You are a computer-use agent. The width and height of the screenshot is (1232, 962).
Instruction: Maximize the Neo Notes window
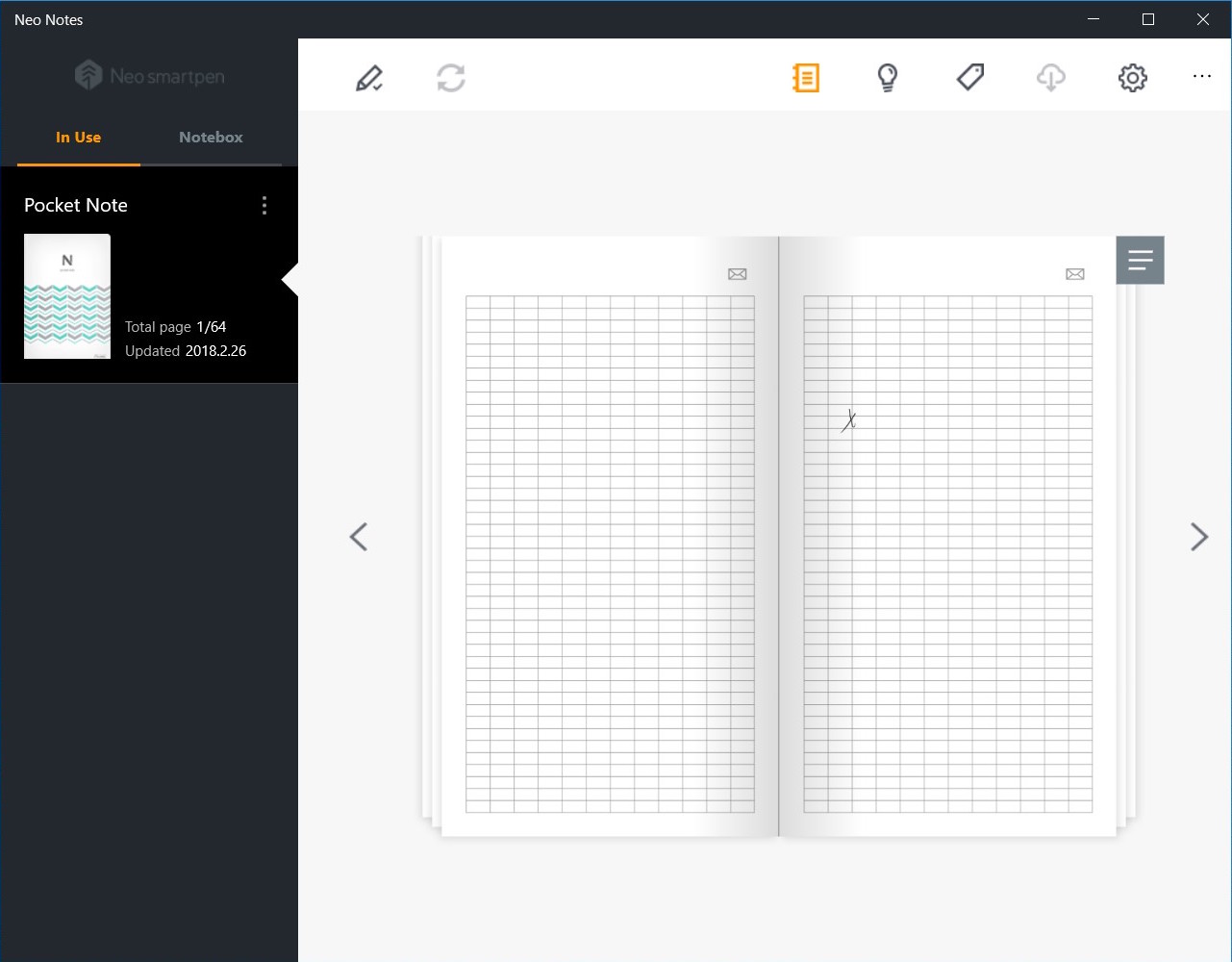(1148, 19)
